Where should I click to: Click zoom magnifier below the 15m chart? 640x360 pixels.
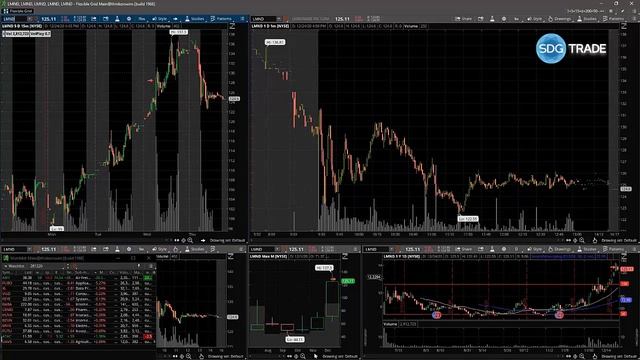tap(190, 240)
